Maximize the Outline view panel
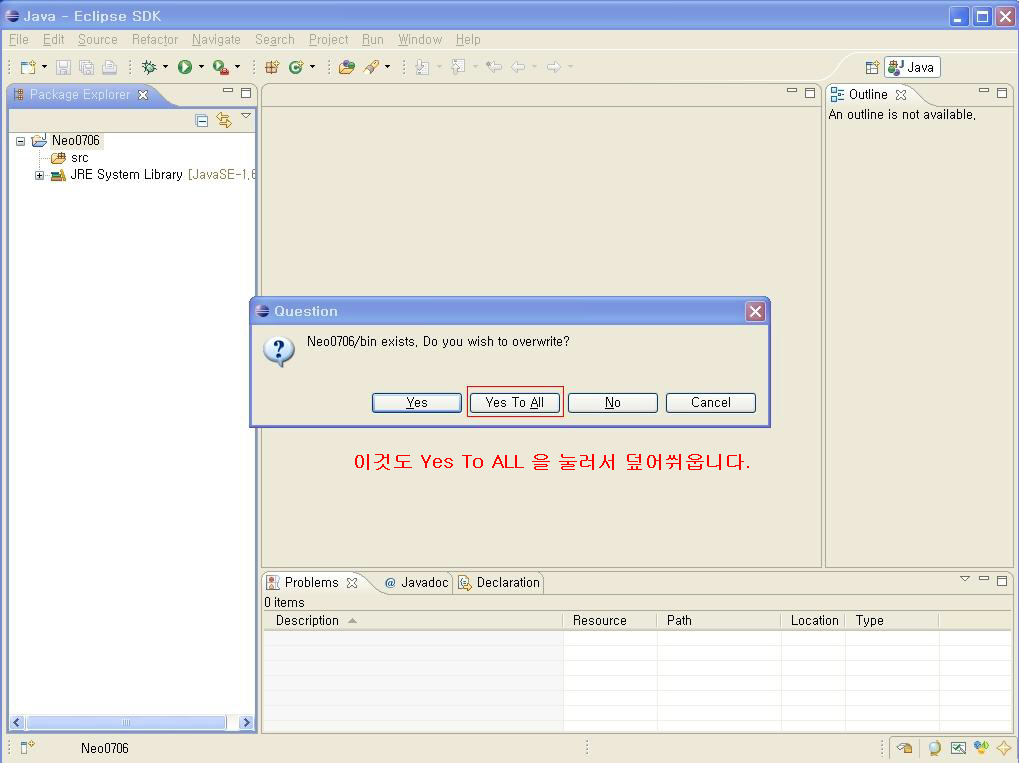1019x763 pixels. pos(1002,93)
